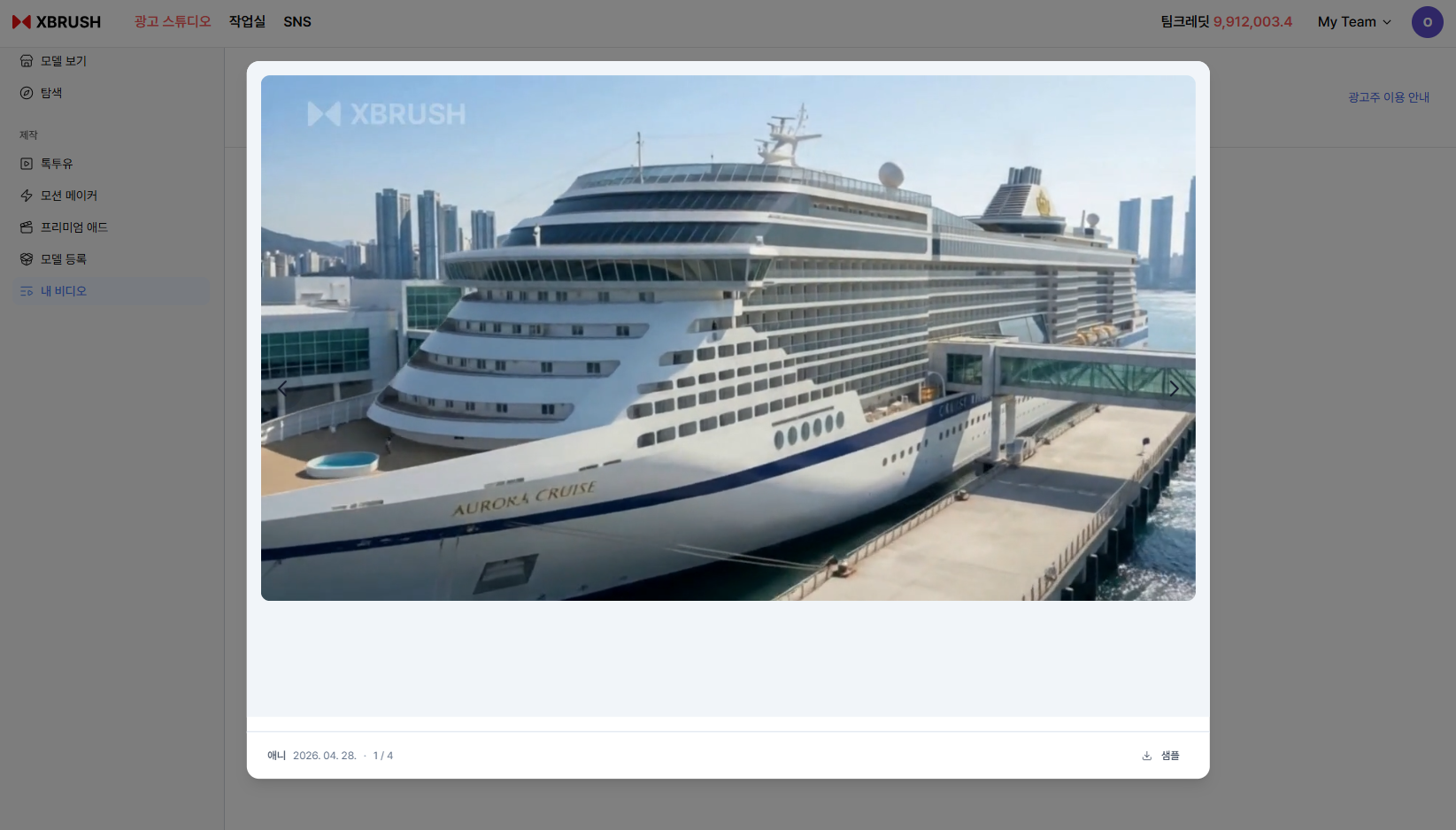
Task: Show the next image with right chevron
Action: tap(1174, 388)
